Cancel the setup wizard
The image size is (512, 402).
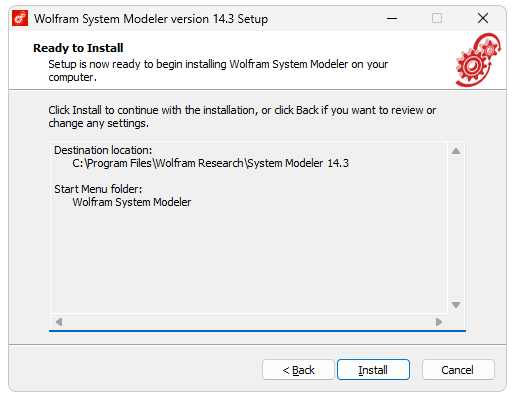tap(458, 369)
